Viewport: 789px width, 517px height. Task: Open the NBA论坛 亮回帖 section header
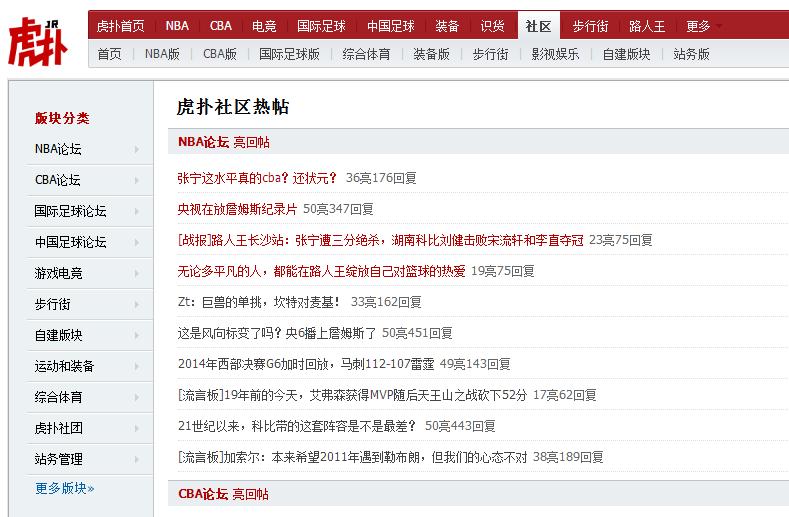click(x=224, y=142)
